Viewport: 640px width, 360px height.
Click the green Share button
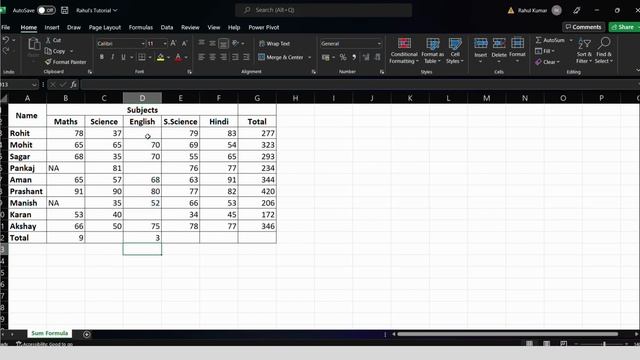624,27
